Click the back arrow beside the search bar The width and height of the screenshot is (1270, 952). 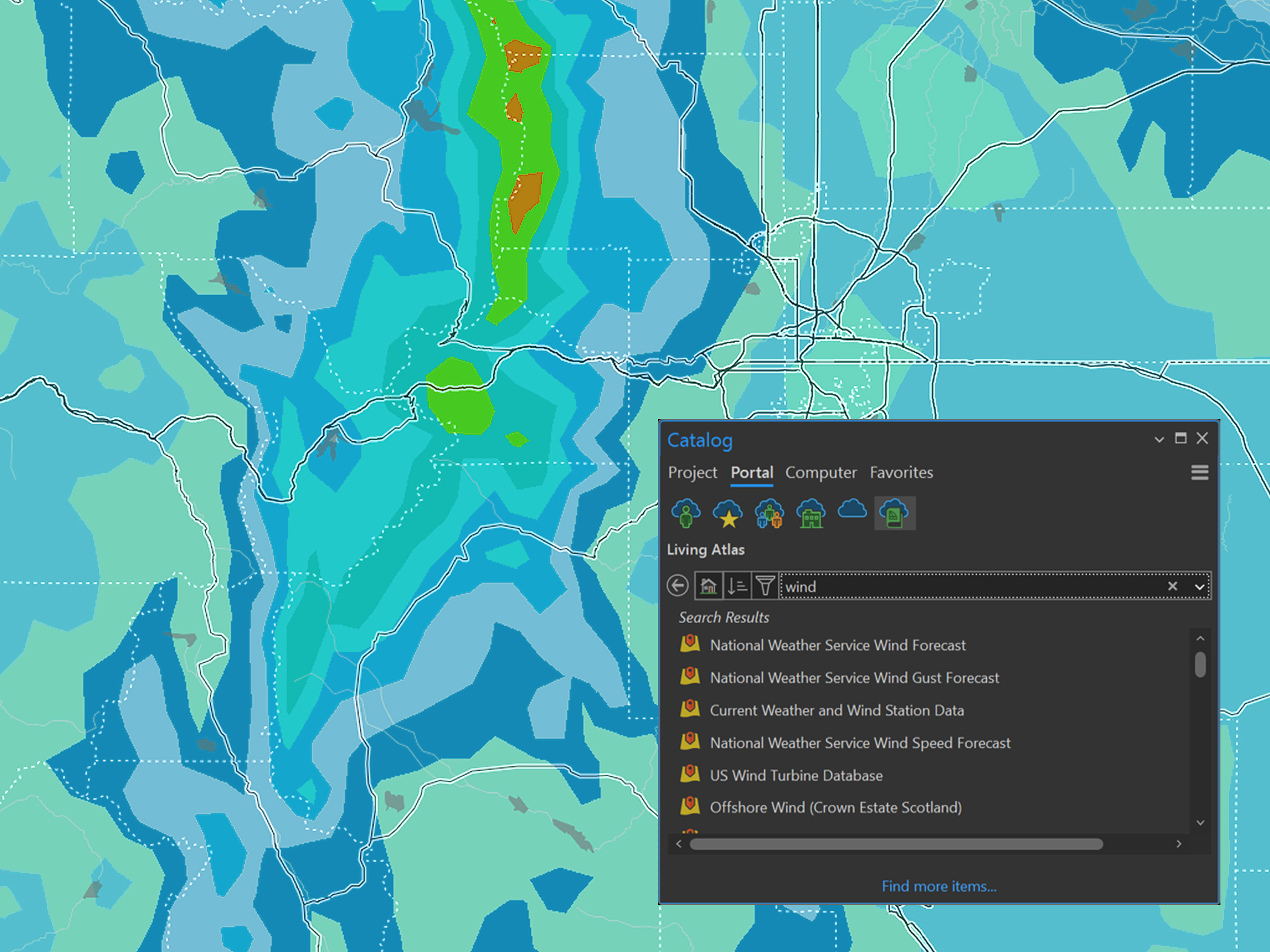[x=677, y=586]
